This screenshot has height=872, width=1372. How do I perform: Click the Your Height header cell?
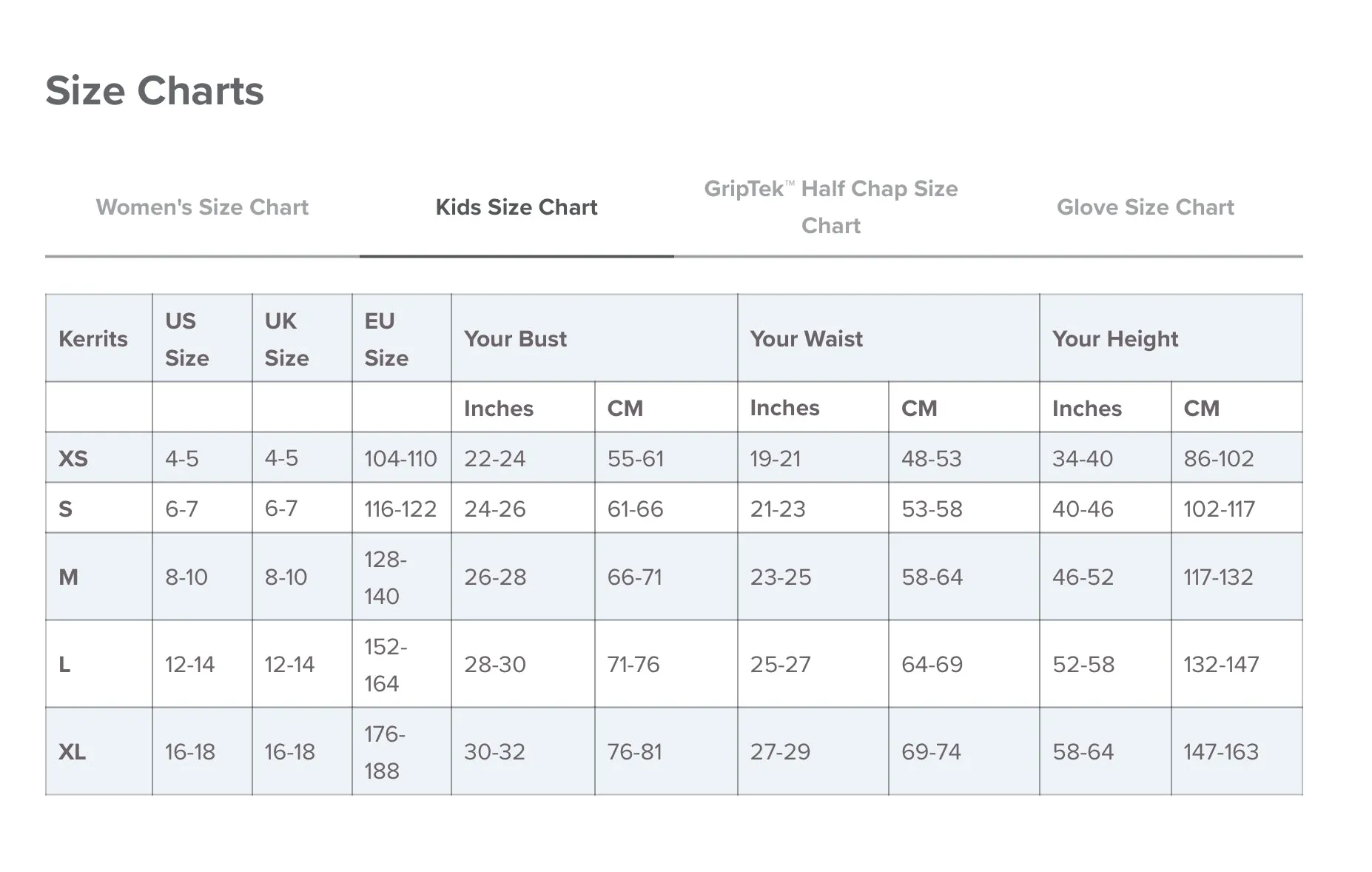[x=1171, y=338]
